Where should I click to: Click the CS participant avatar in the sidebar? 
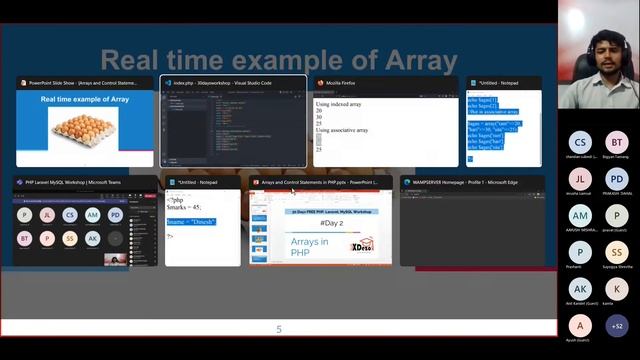coord(580,142)
